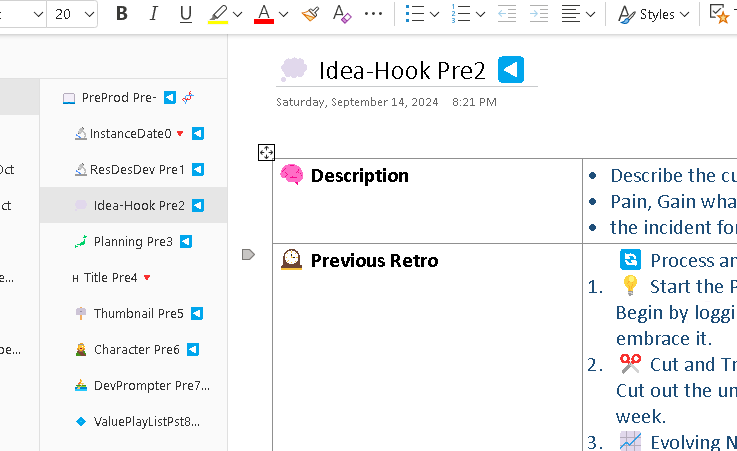
Task: Open font color dropdown arrow
Action: click(x=283, y=15)
